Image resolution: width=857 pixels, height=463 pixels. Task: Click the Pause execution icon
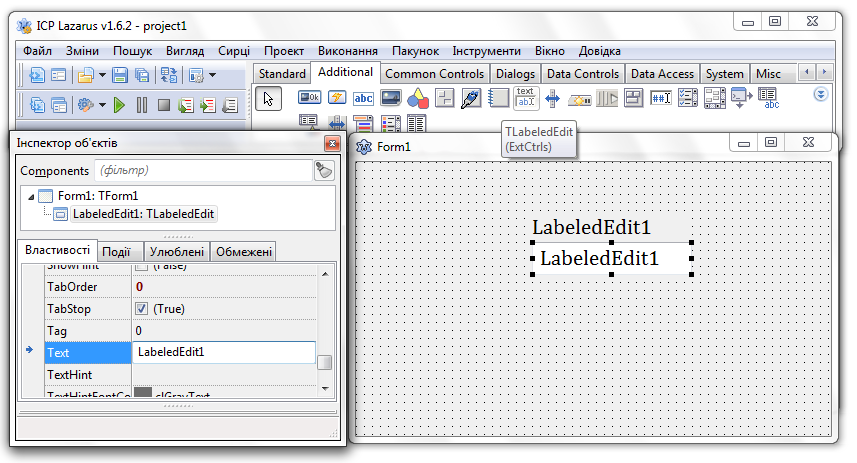tap(142, 104)
